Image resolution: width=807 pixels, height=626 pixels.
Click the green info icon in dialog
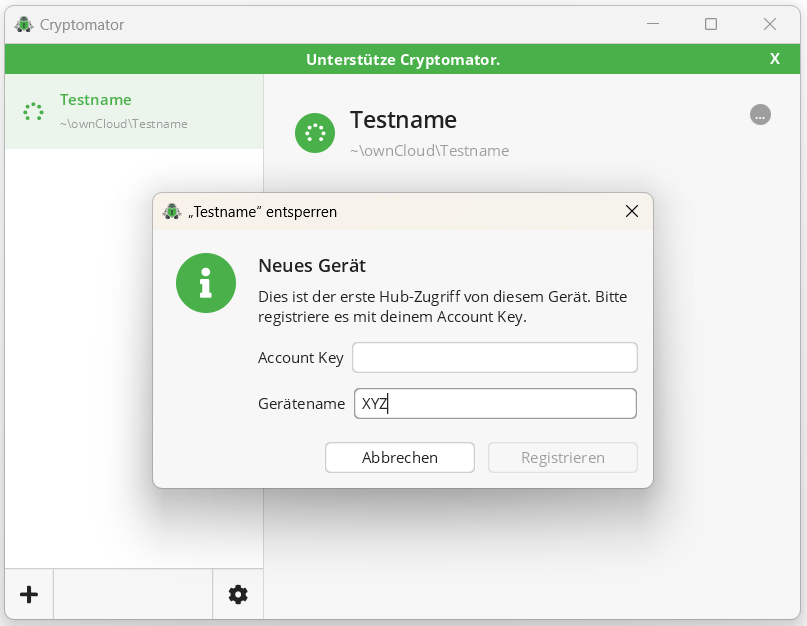coord(206,283)
